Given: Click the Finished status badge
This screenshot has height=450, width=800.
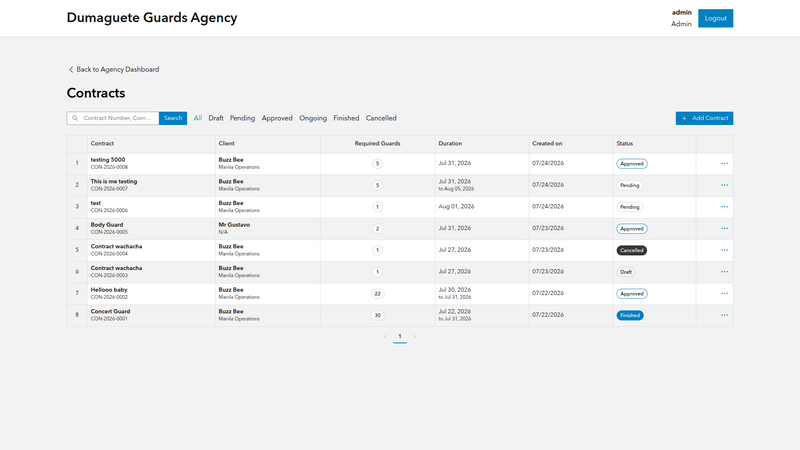Looking at the screenshot, I should click(630, 315).
